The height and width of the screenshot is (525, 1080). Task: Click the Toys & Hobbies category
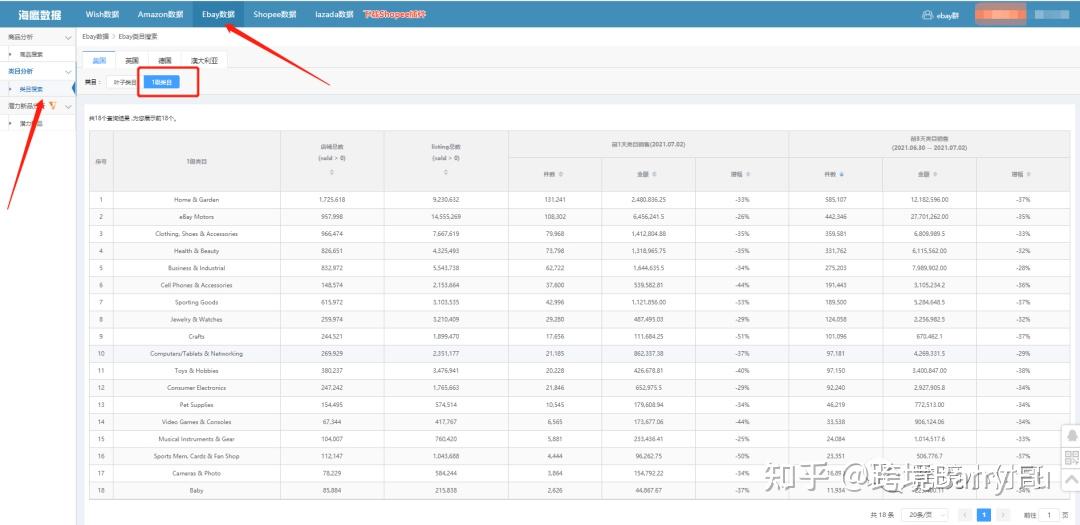(196, 371)
